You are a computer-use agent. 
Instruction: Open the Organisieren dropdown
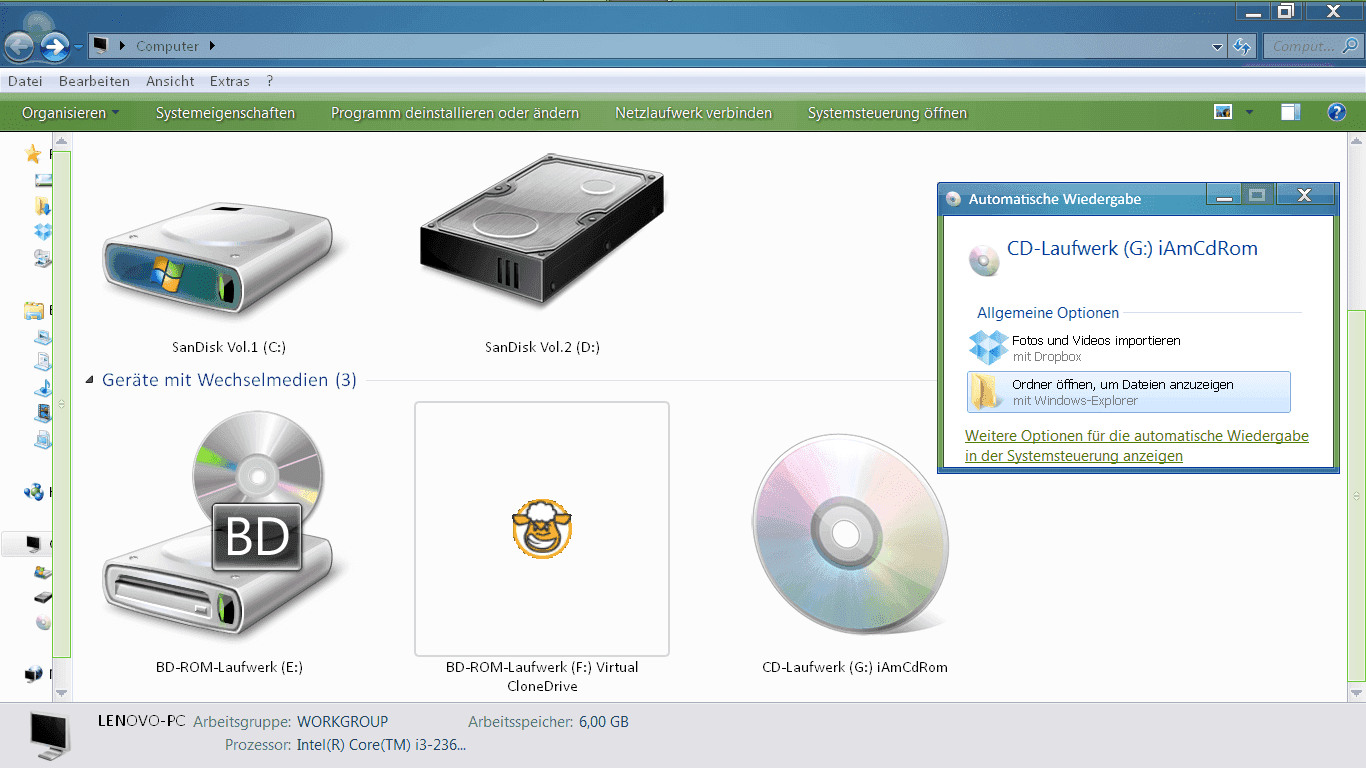click(x=70, y=113)
